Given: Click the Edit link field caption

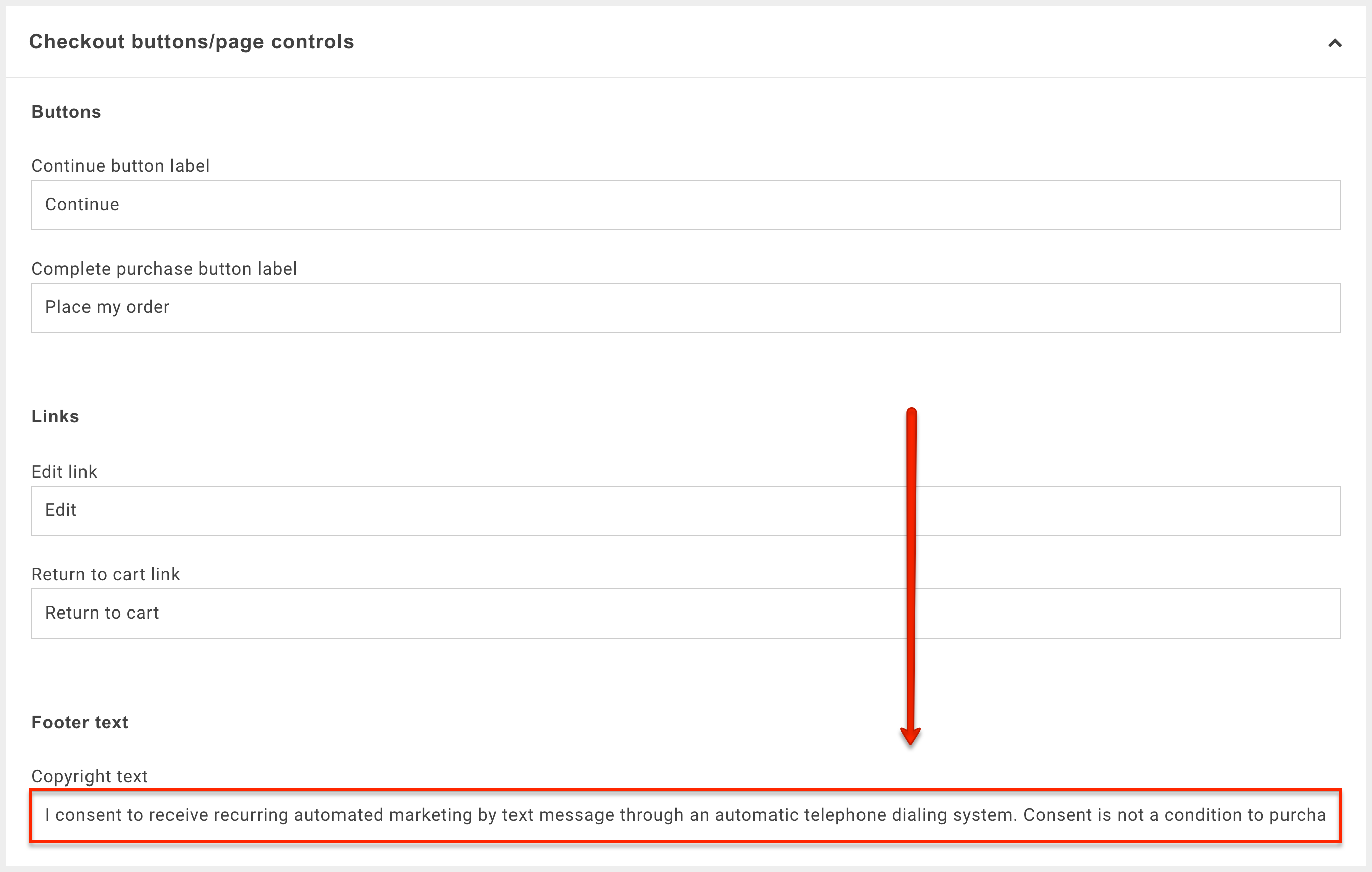Looking at the screenshot, I should point(64,472).
